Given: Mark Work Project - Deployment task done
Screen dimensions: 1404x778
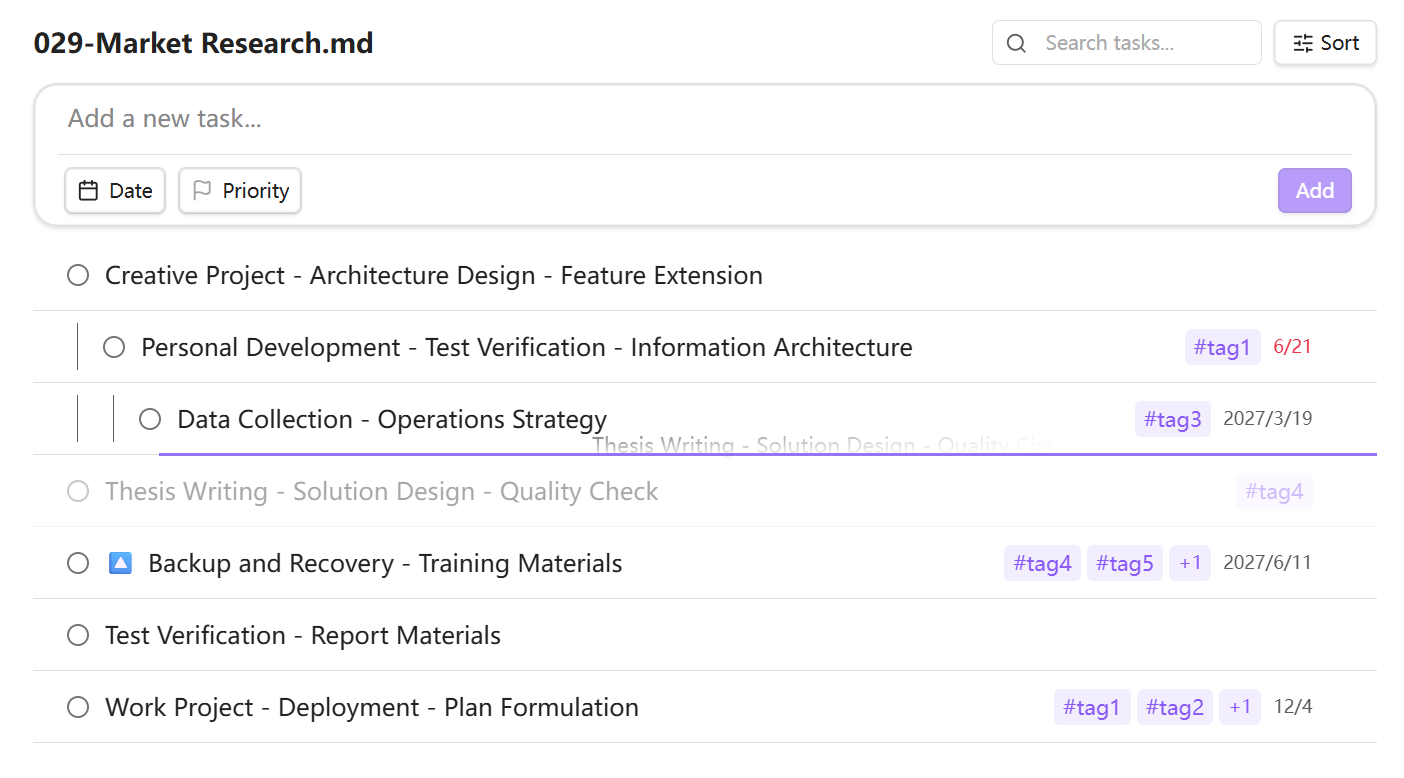Looking at the screenshot, I should point(78,707).
